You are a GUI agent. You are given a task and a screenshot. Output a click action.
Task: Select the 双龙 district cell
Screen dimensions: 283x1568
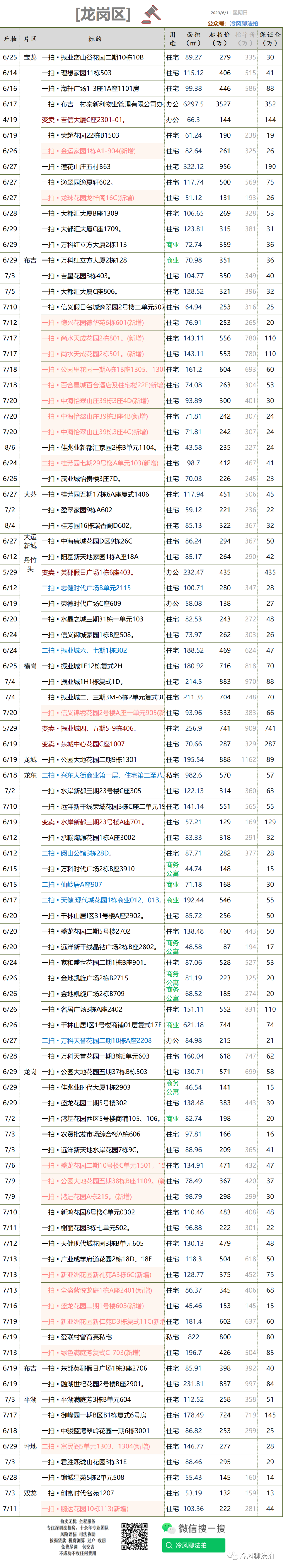tap(30, 1493)
